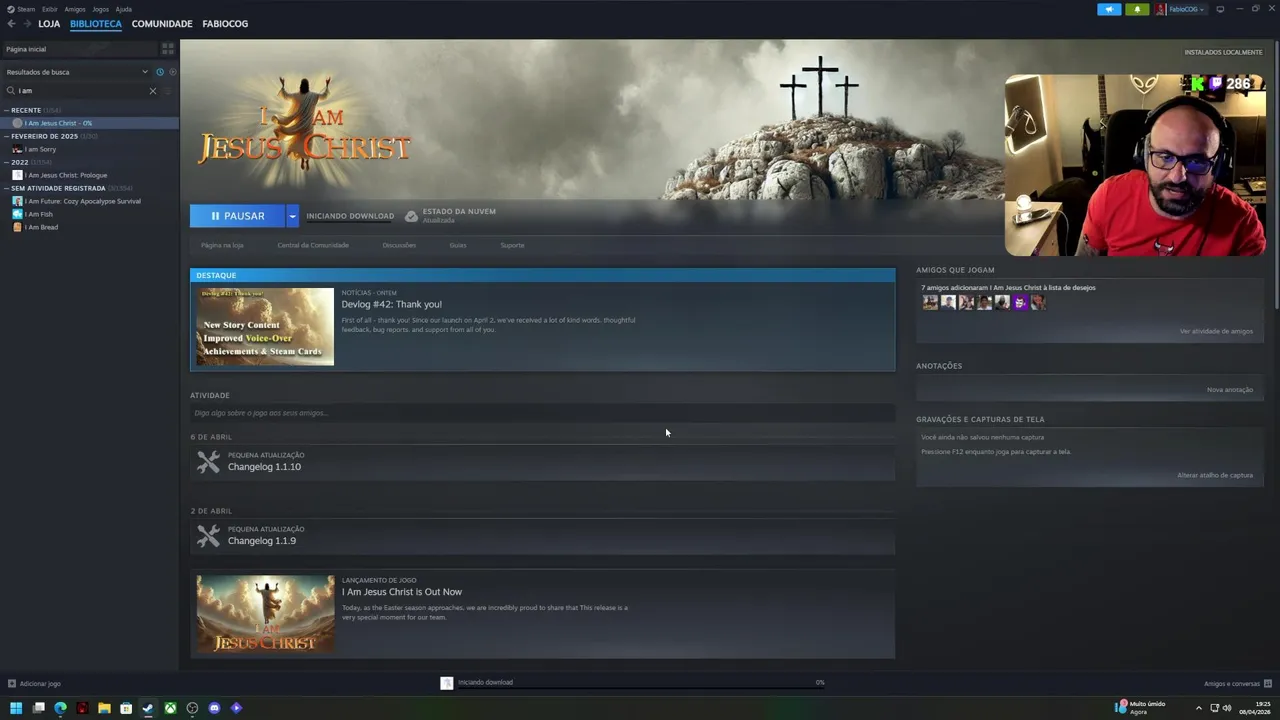Click the wrench icon for Changelog 1.1.9
This screenshot has height=720, width=1280.
pos(208,535)
